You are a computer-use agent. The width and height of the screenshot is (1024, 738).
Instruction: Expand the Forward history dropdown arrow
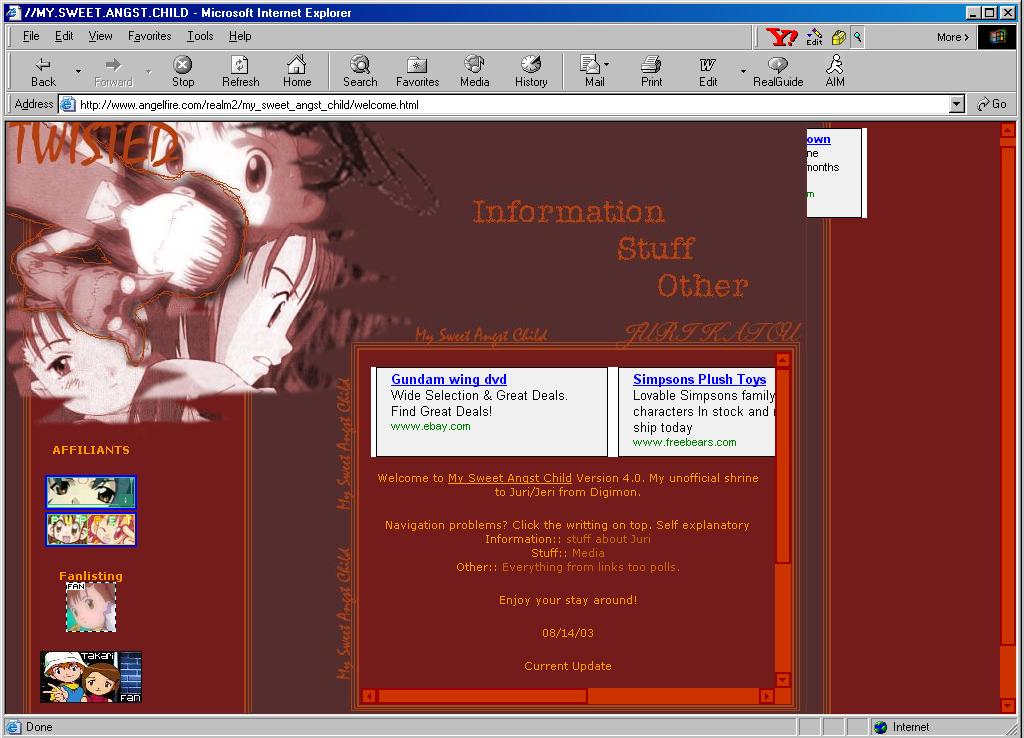coord(148,71)
